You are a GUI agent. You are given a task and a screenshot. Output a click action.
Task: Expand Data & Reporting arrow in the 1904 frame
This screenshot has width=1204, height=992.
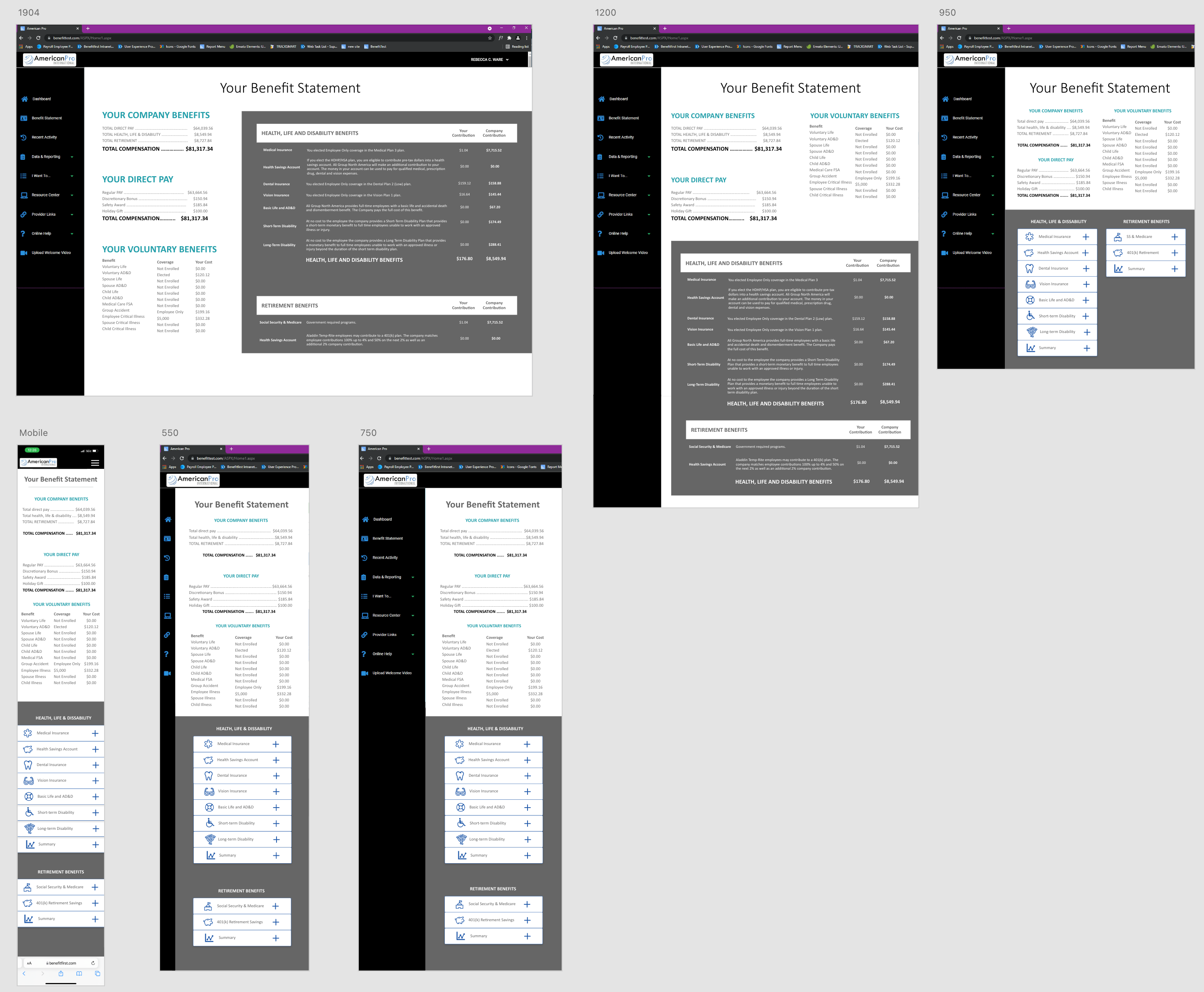tap(72, 156)
